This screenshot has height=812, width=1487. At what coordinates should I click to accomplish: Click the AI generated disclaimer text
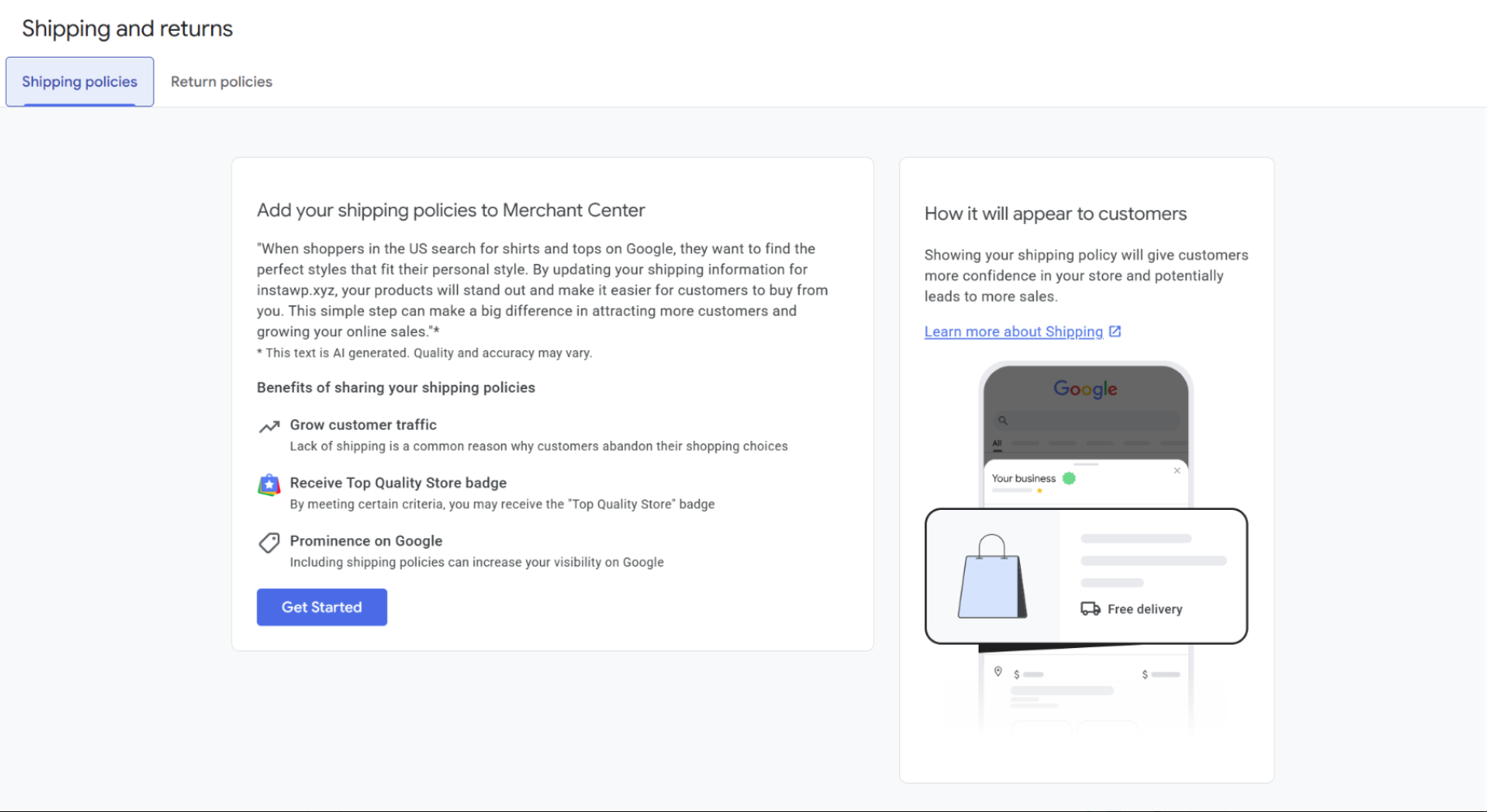[x=425, y=353]
